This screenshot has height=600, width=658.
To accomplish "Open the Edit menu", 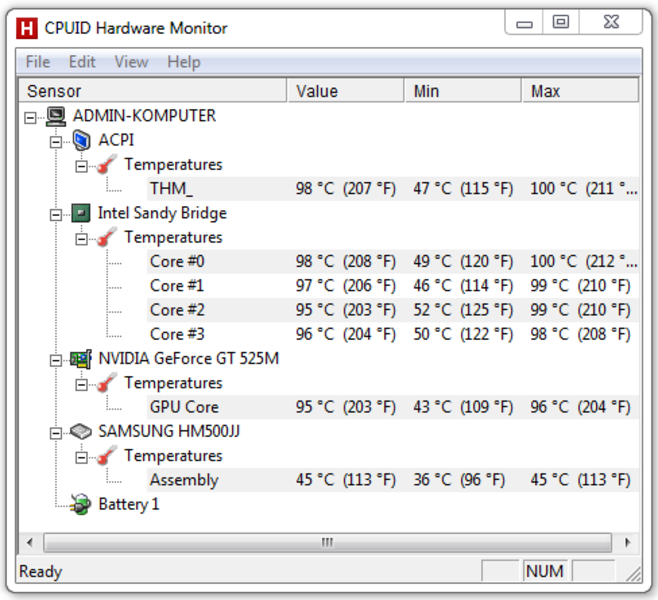I will [82, 62].
